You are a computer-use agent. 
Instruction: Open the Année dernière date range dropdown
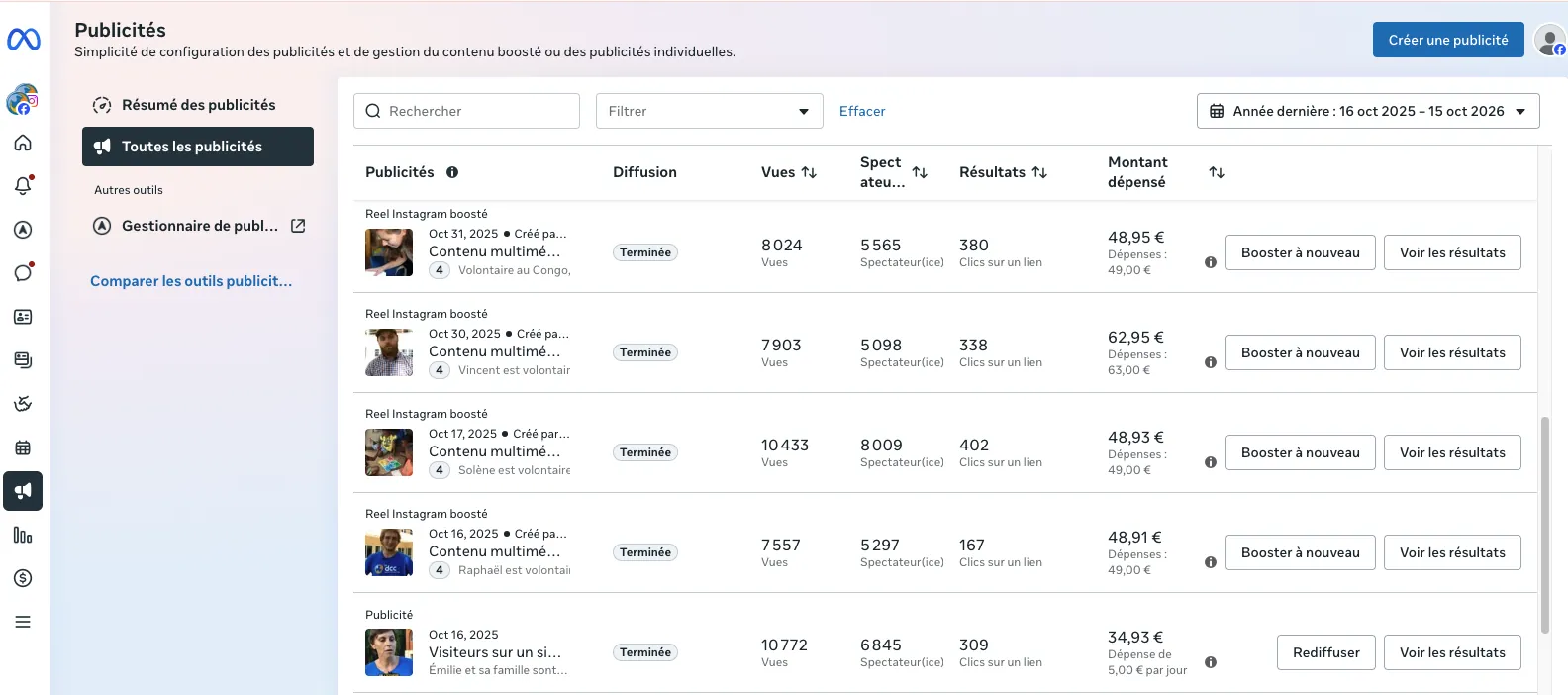1368,111
